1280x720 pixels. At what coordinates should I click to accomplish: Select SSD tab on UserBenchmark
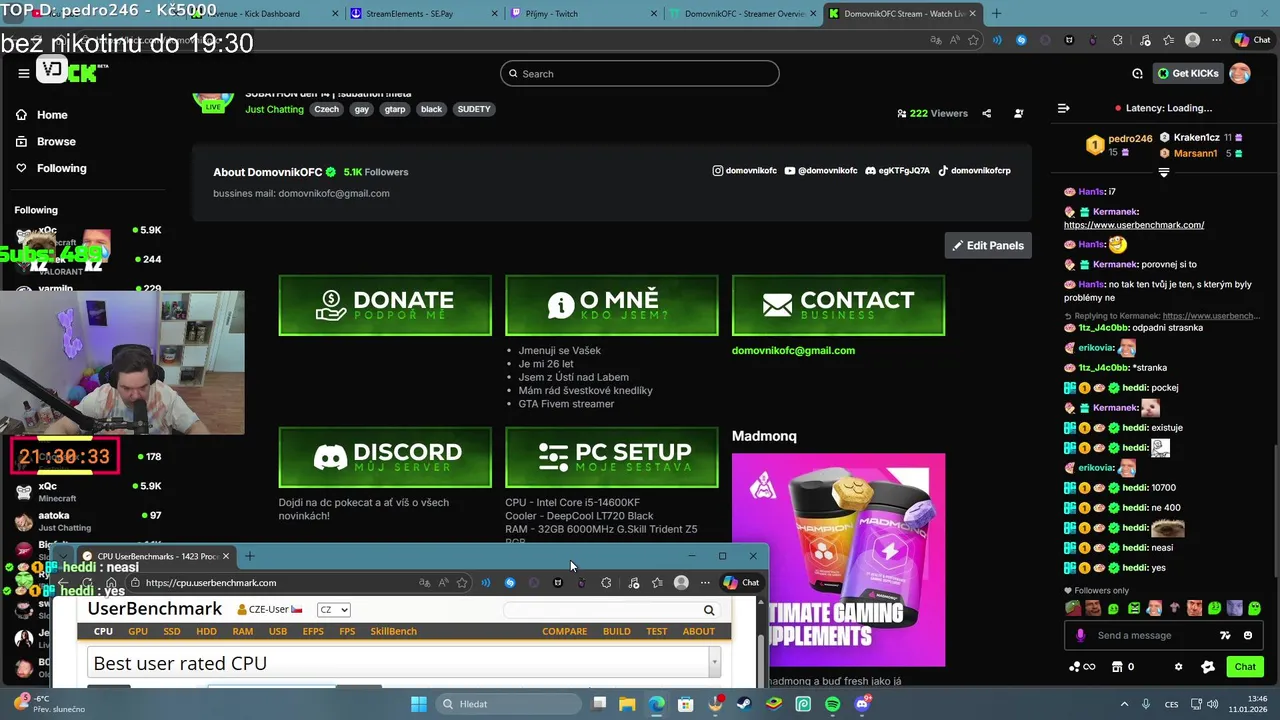[171, 631]
